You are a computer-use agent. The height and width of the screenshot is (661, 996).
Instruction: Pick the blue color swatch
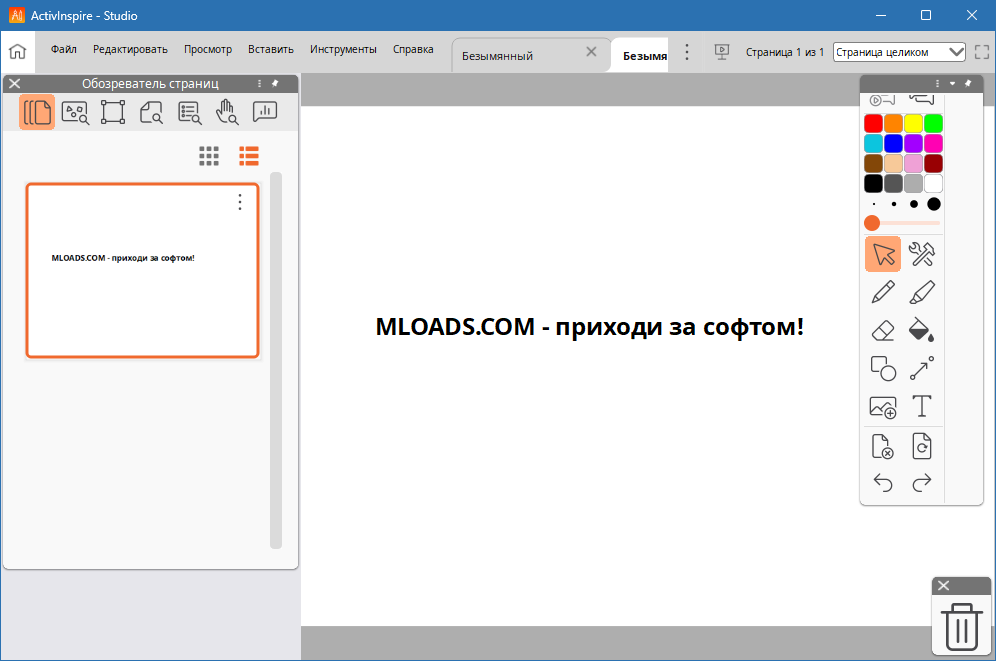[x=893, y=144]
